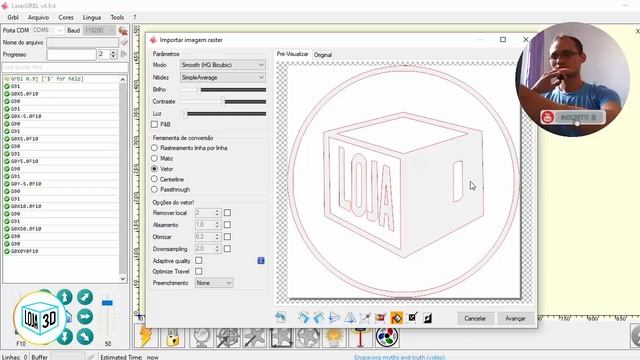This screenshot has height=360, width=640.
Task: Flip image vertically using the upright triangle icon
Action: click(350, 318)
